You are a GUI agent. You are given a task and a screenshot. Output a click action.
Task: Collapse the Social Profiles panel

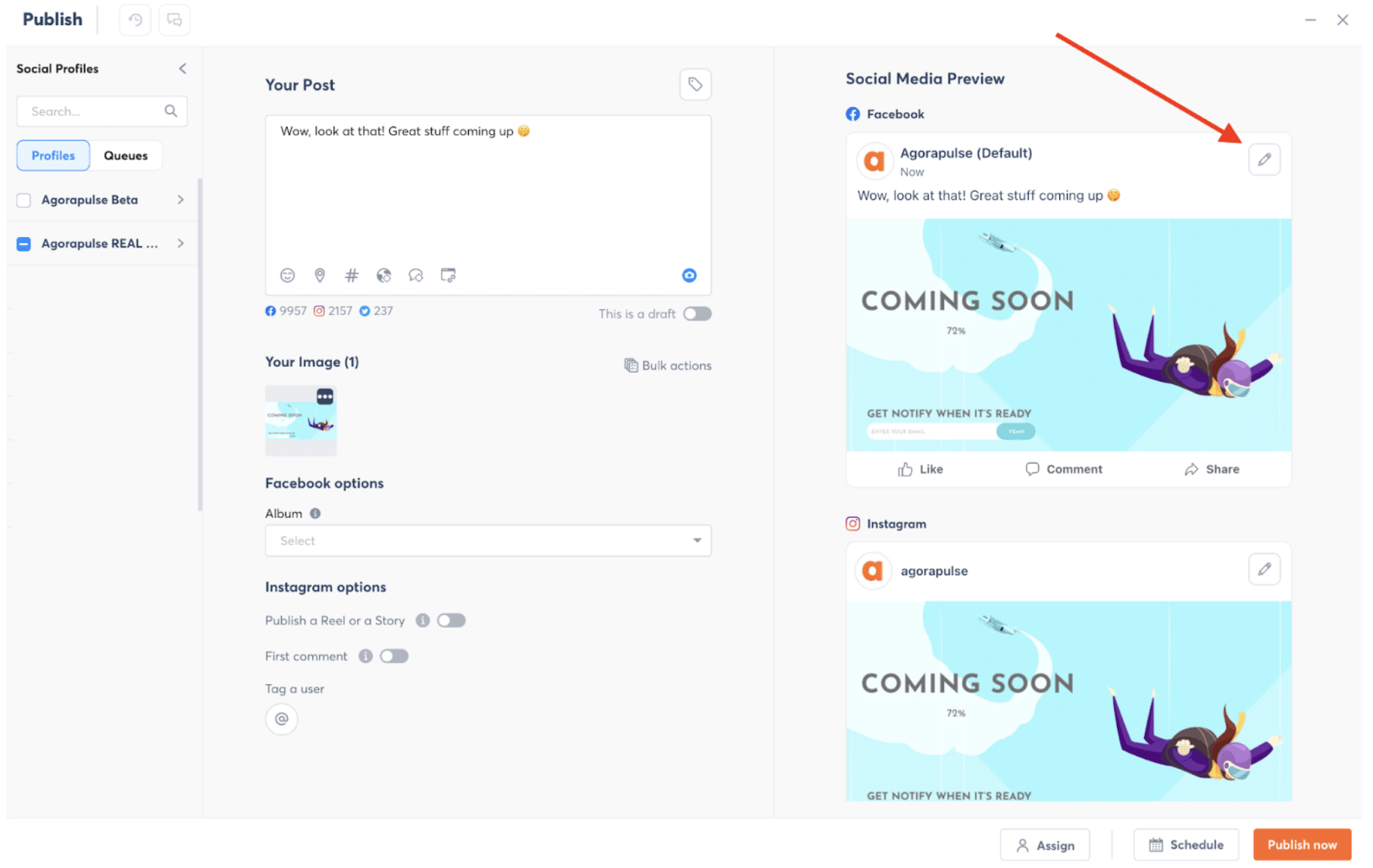pos(183,68)
